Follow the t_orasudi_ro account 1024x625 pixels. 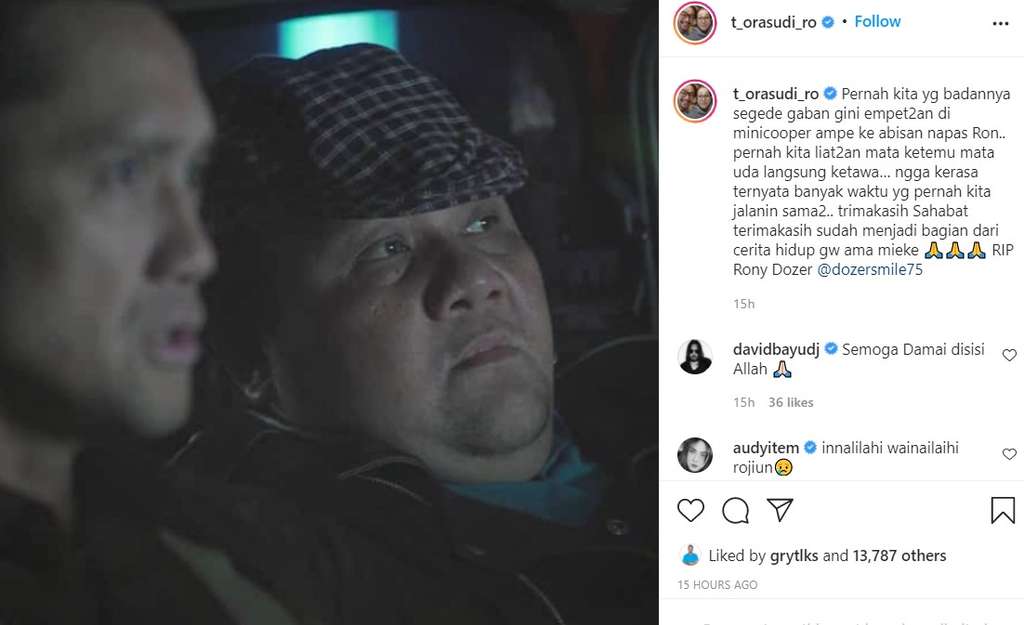877,22
